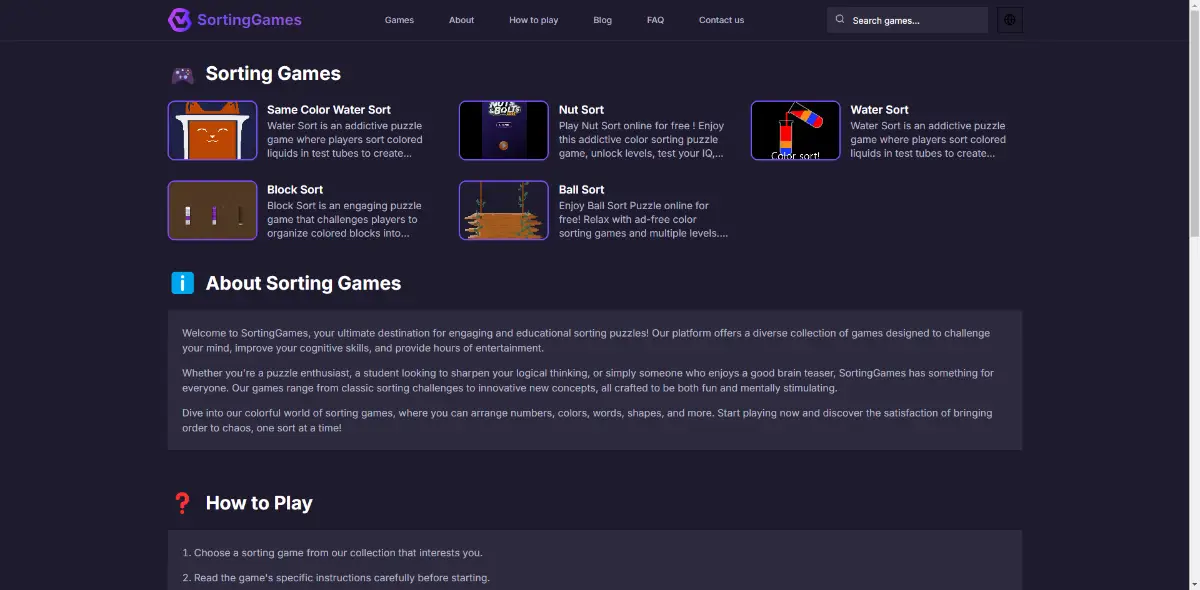Click the magnifier icon in the search bar
Screen dimensions: 1200x590
pos(840,19)
